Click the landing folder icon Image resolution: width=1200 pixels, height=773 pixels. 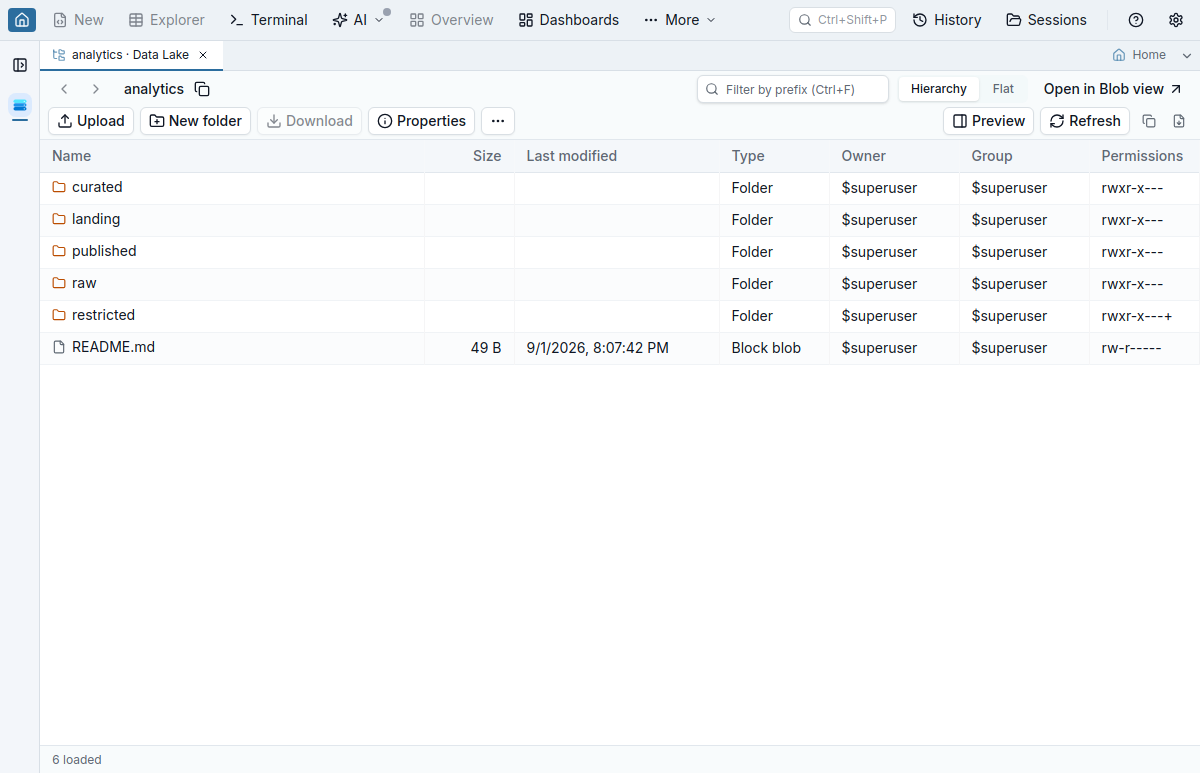point(59,219)
